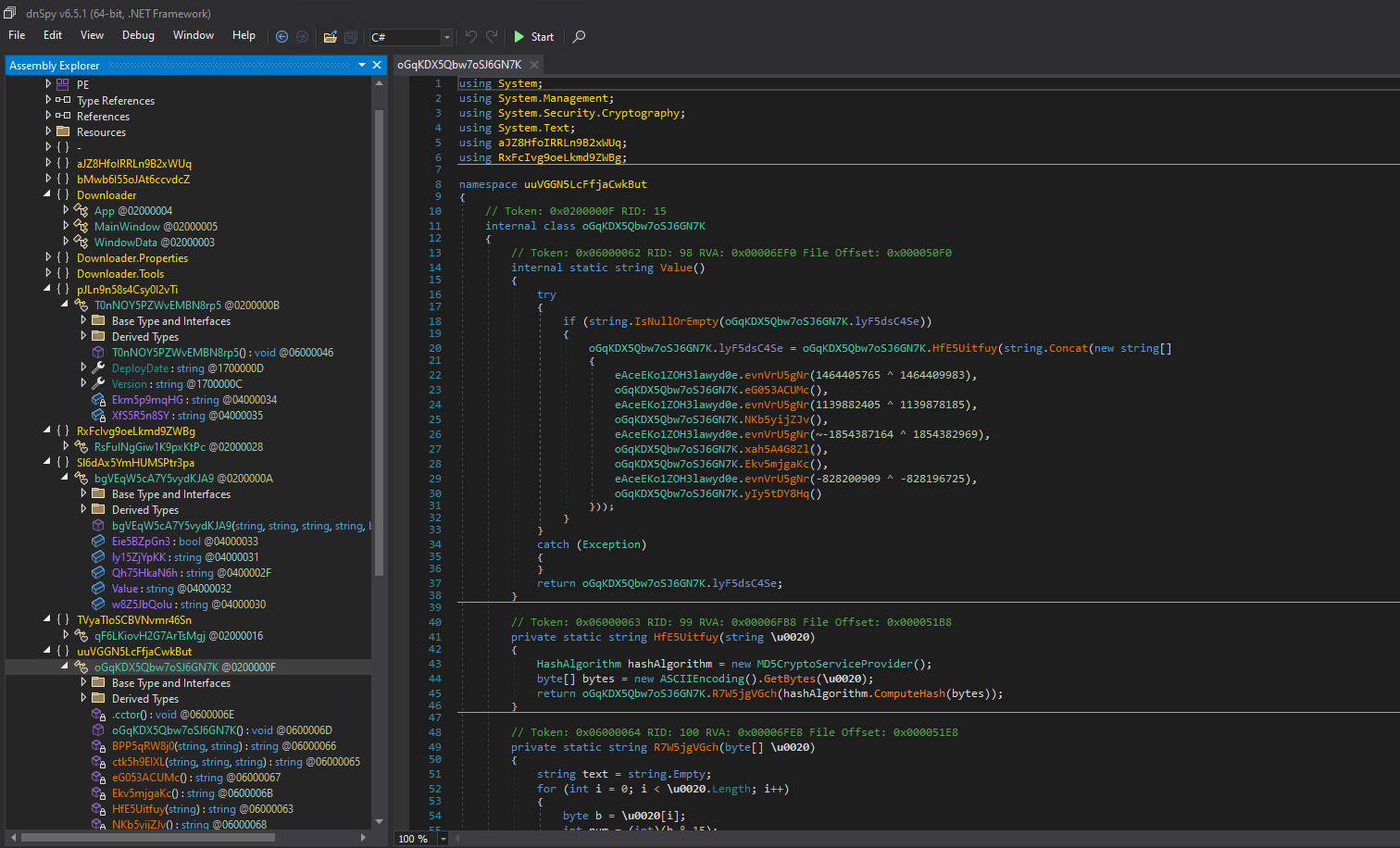
Task: Click the BPP5qRW8j0 method icon
Action: pos(98,745)
